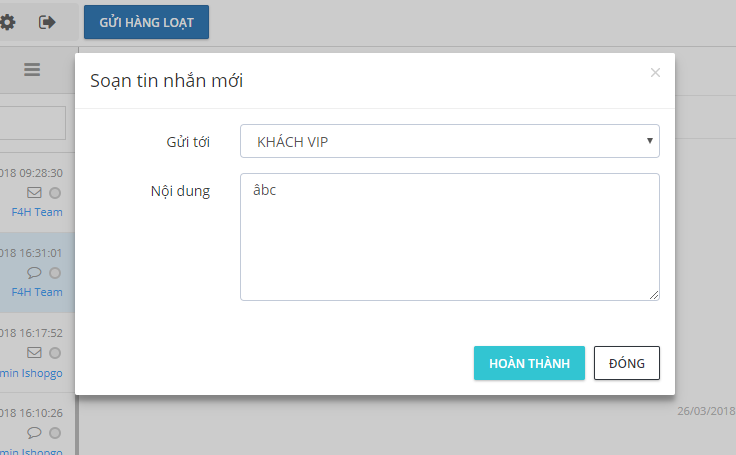Click chat bubble icon on 16:31:01 message

pos(34,272)
